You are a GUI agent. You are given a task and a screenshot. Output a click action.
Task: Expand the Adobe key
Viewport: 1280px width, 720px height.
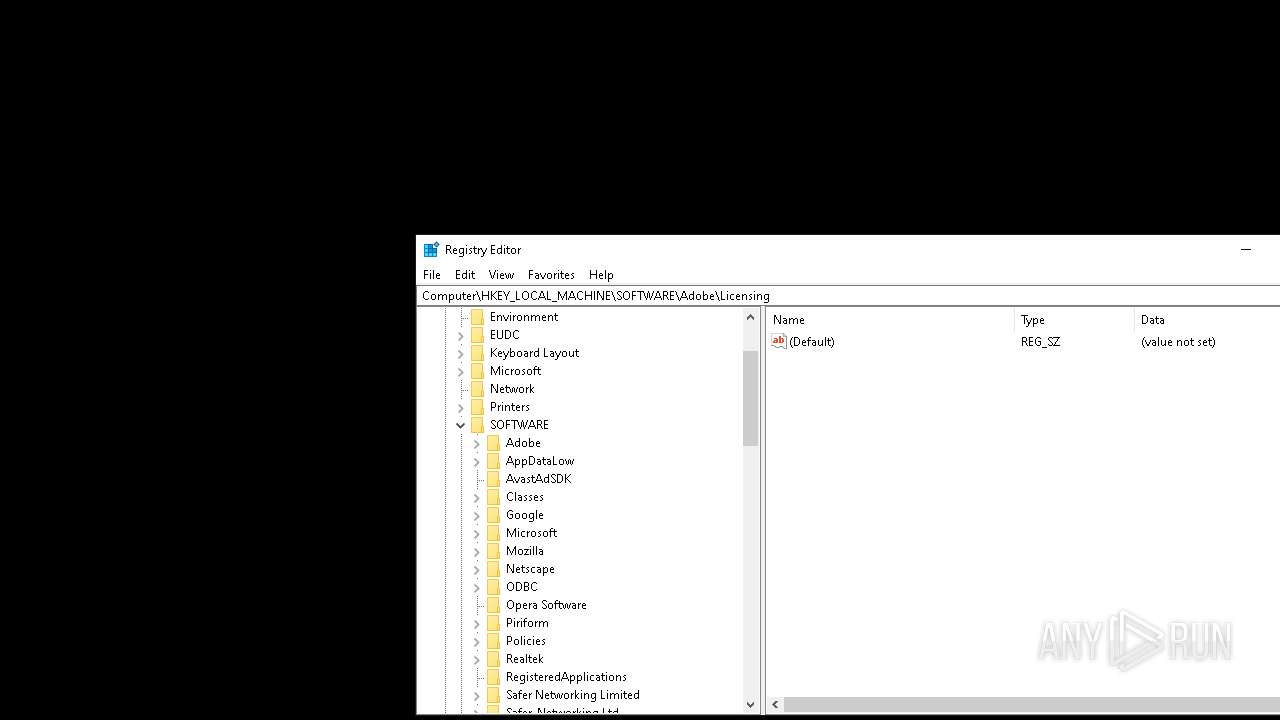pos(476,443)
